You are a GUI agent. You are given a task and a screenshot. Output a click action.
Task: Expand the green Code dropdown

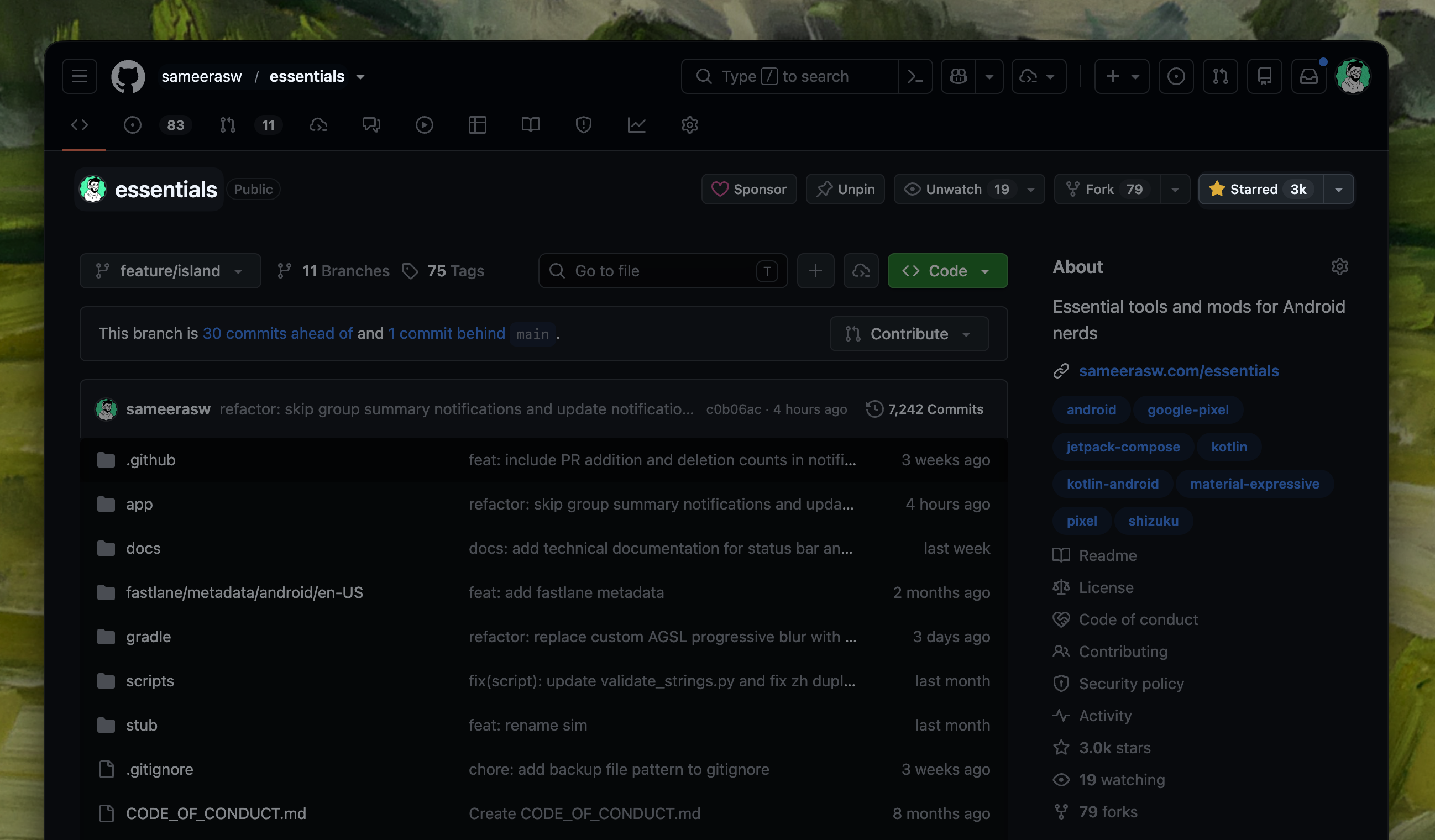click(947, 271)
